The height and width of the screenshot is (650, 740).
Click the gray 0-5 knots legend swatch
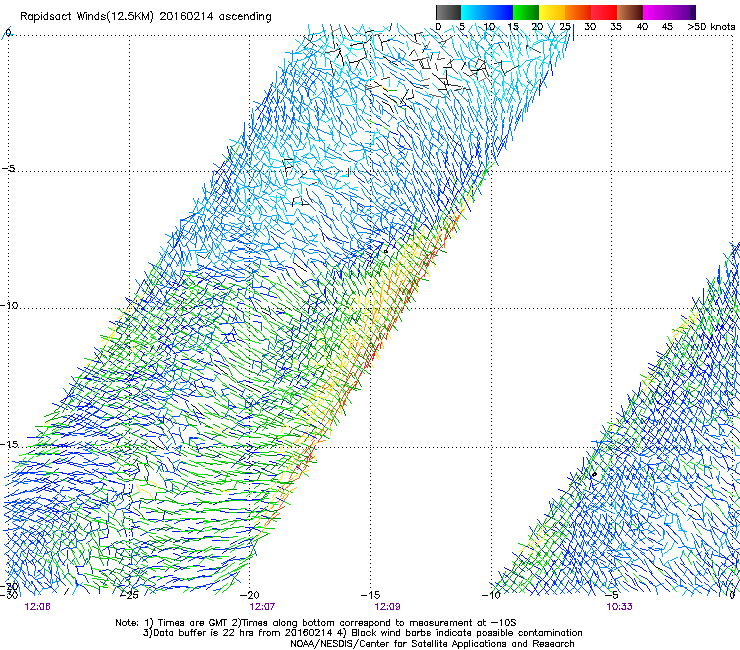pyautogui.click(x=448, y=12)
